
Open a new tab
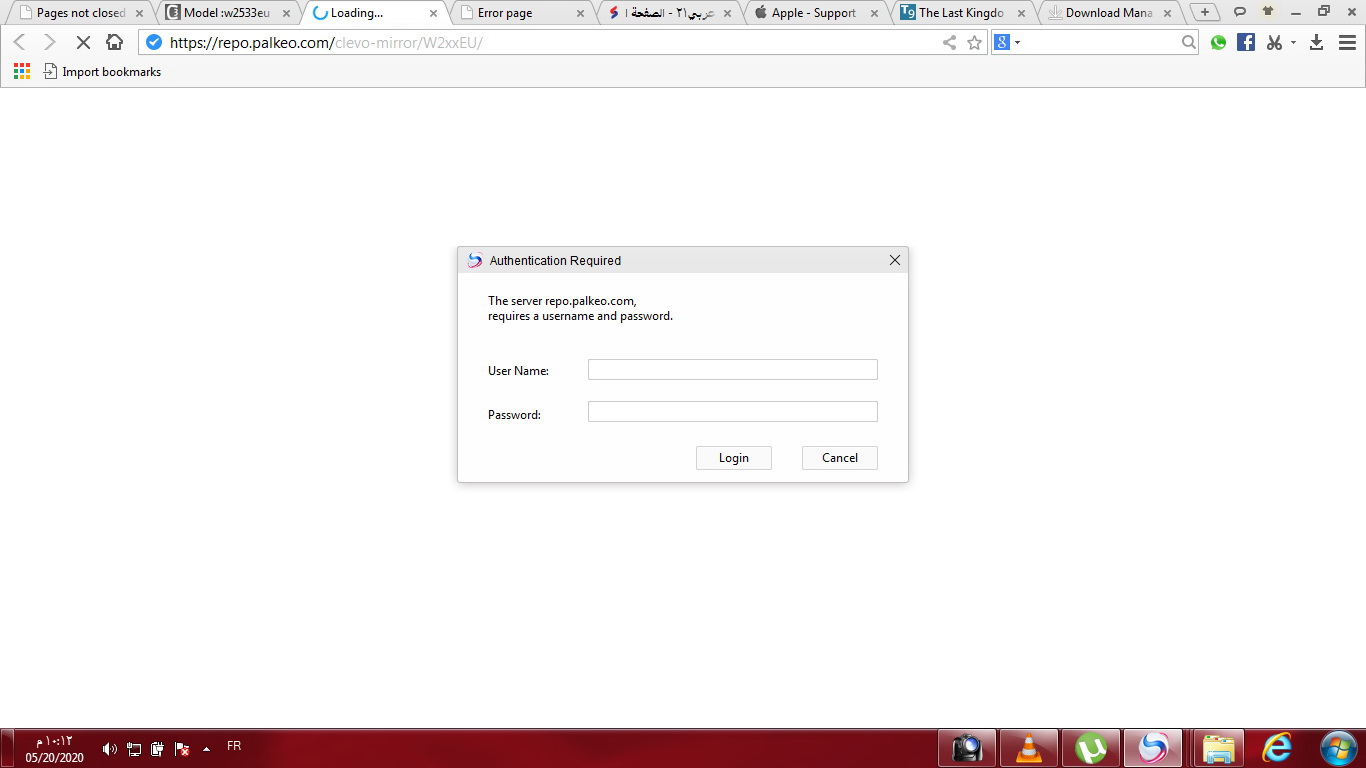coord(1205,13)
